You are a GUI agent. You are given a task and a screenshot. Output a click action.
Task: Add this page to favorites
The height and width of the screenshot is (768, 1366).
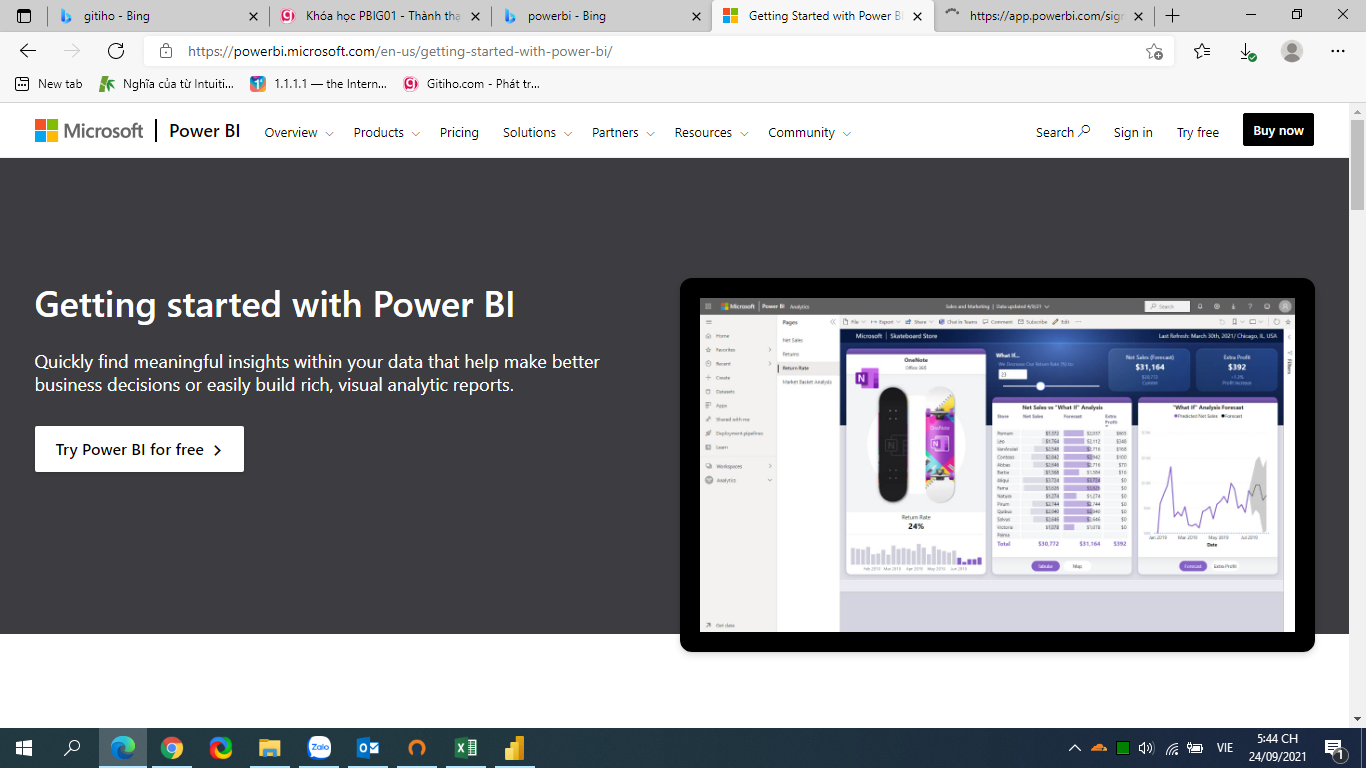tap(1154, 51)
